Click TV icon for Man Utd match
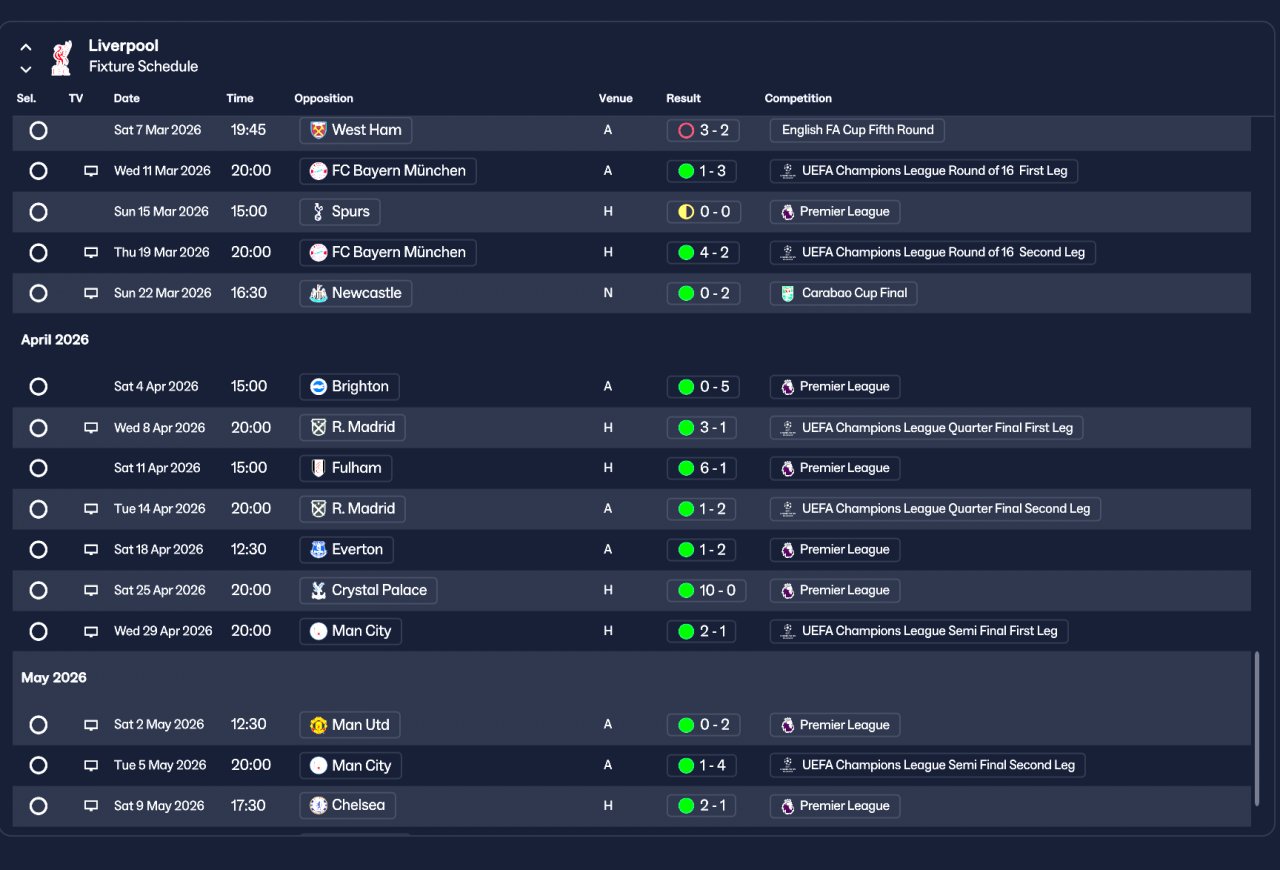The height and width of the screenshot is (870, 1280). 91,725
